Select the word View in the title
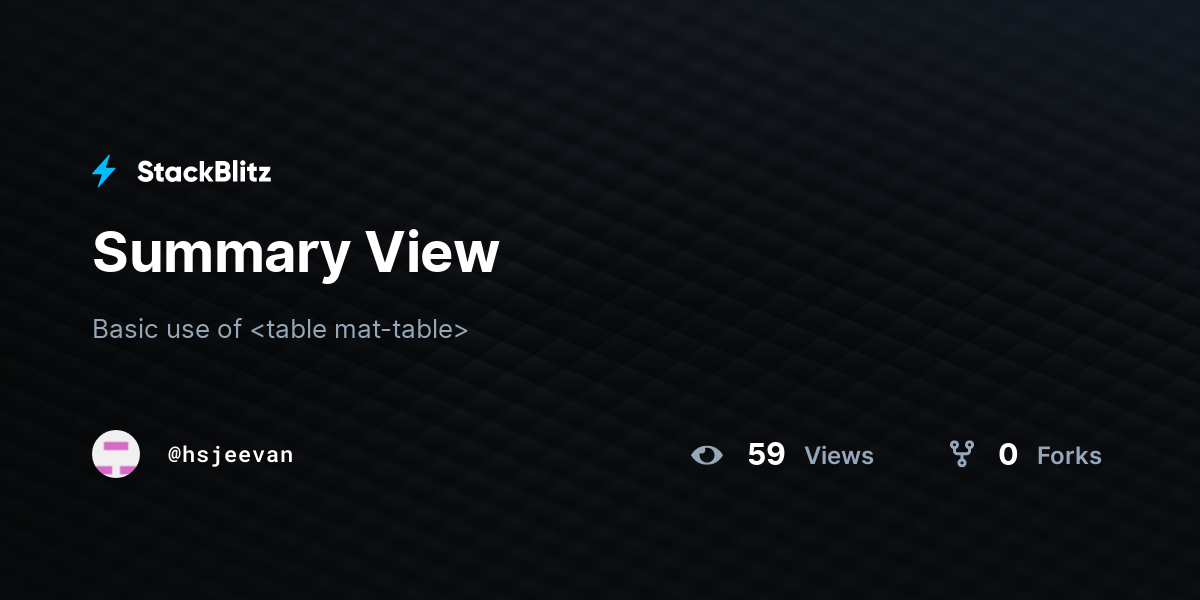Viewport: 1200px width, 600px height. (432, 252)
